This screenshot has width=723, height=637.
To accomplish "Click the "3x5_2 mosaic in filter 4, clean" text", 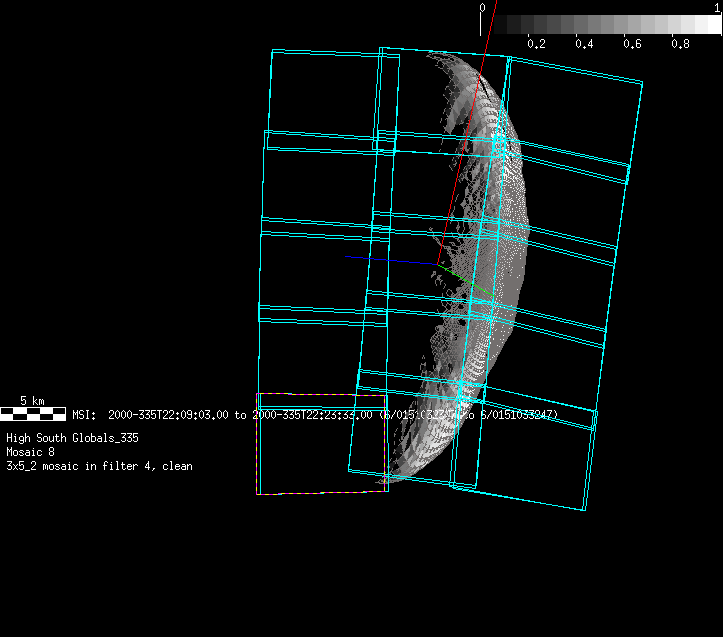I will [99, 466].
